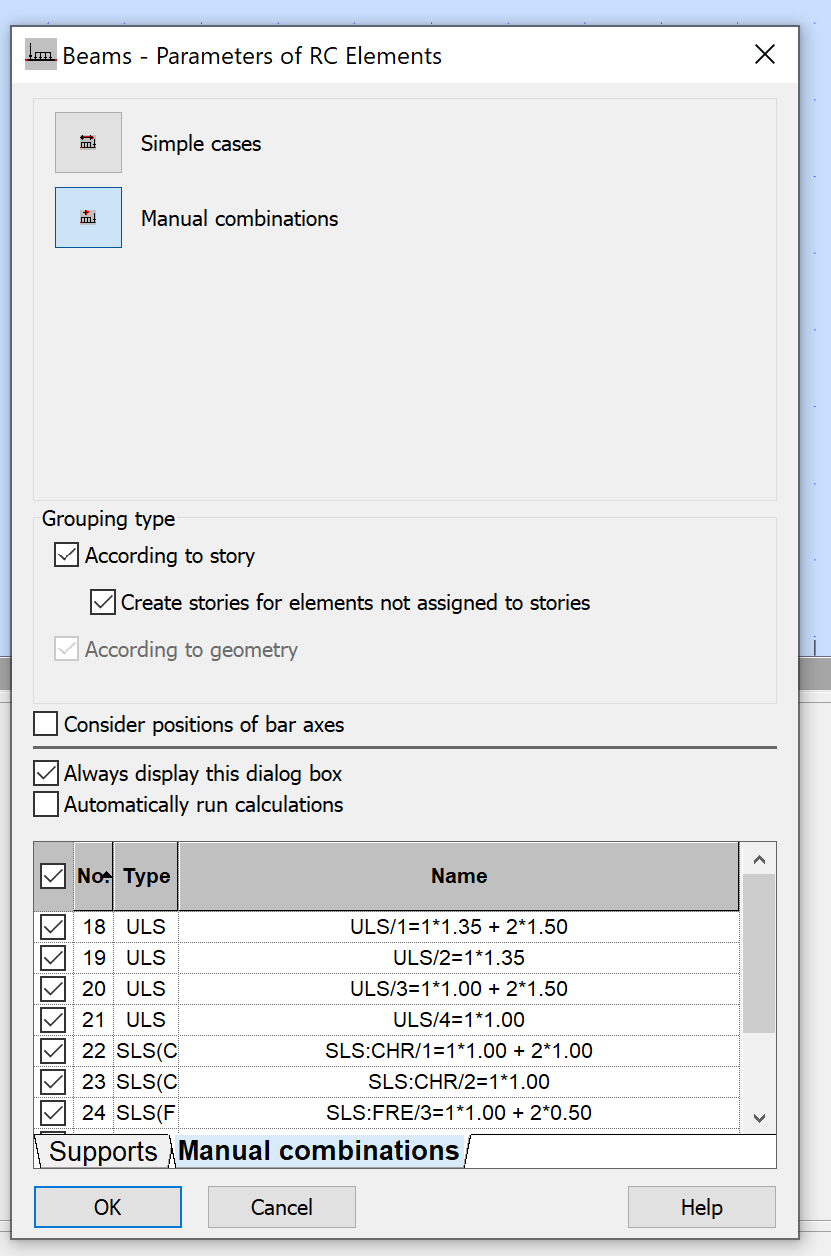Confirm with the OK button
The height and width of the screenshot is (1256, 831).
pos(108,1207)
